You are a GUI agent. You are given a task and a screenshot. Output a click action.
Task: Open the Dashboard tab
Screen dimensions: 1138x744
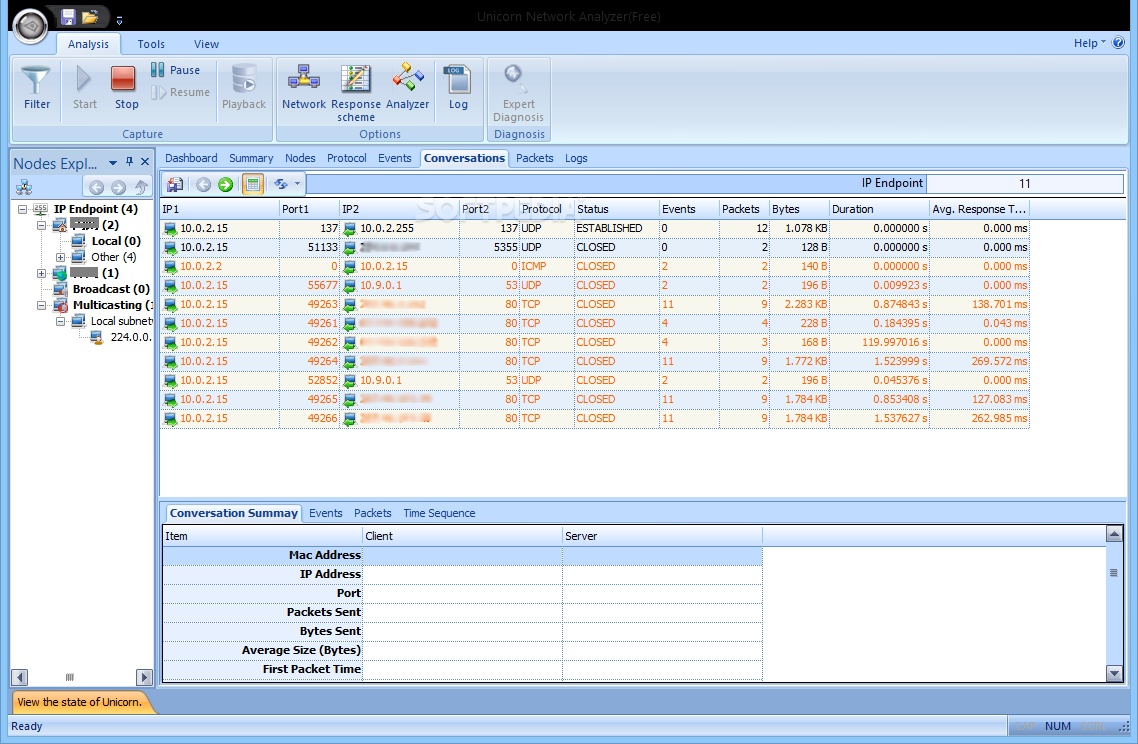191,158
